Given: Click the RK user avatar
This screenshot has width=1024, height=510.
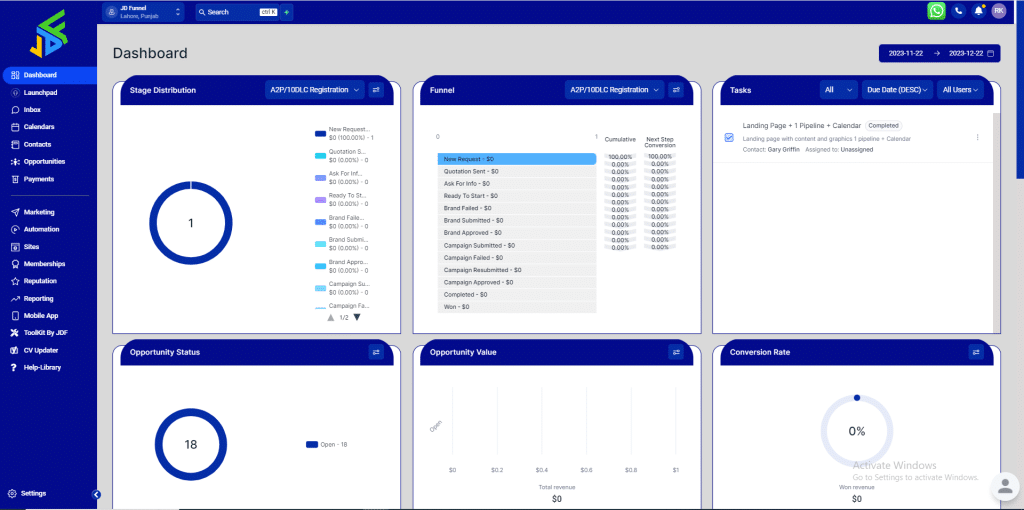Looking at the screenshot, I should click(x=999, y=11).
